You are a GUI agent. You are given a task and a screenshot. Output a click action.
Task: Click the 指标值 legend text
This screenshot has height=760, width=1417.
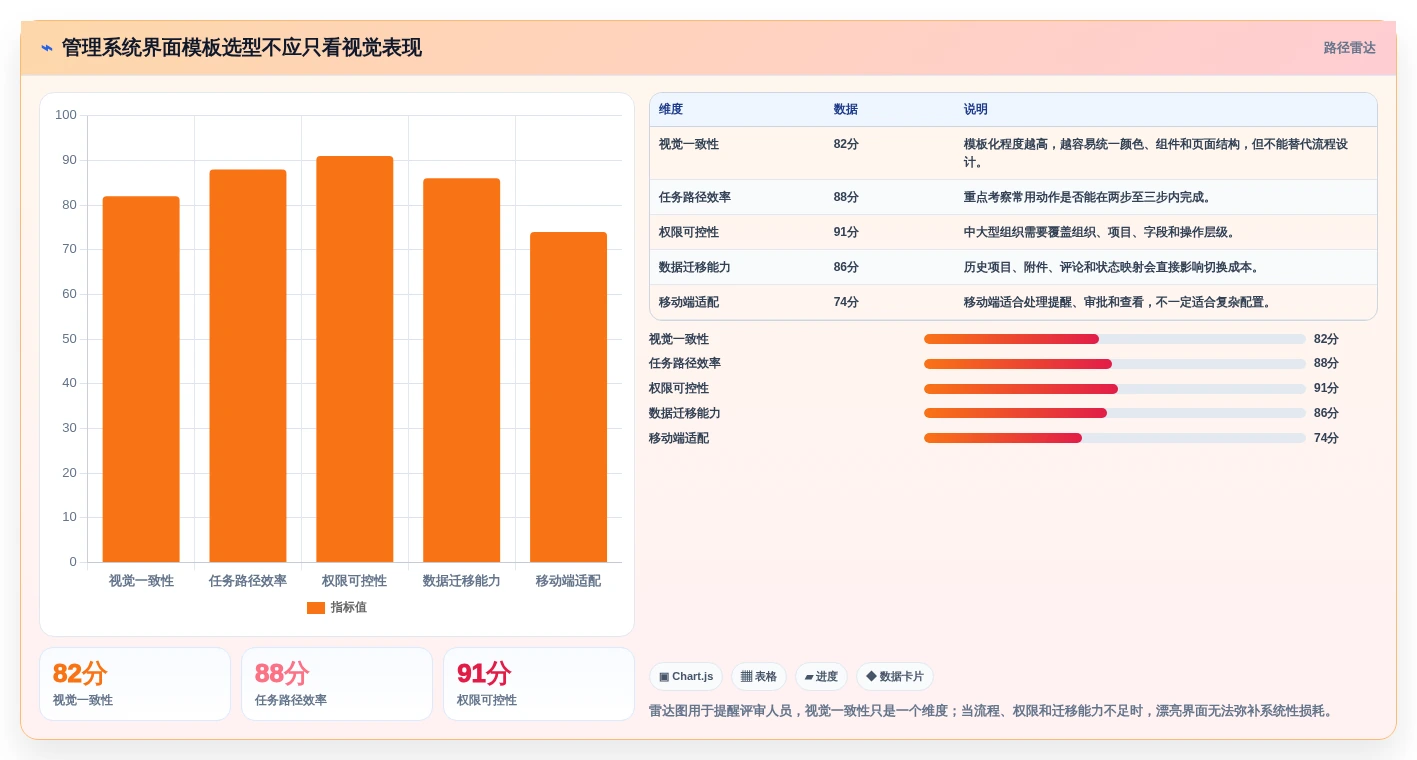(349, 607)
